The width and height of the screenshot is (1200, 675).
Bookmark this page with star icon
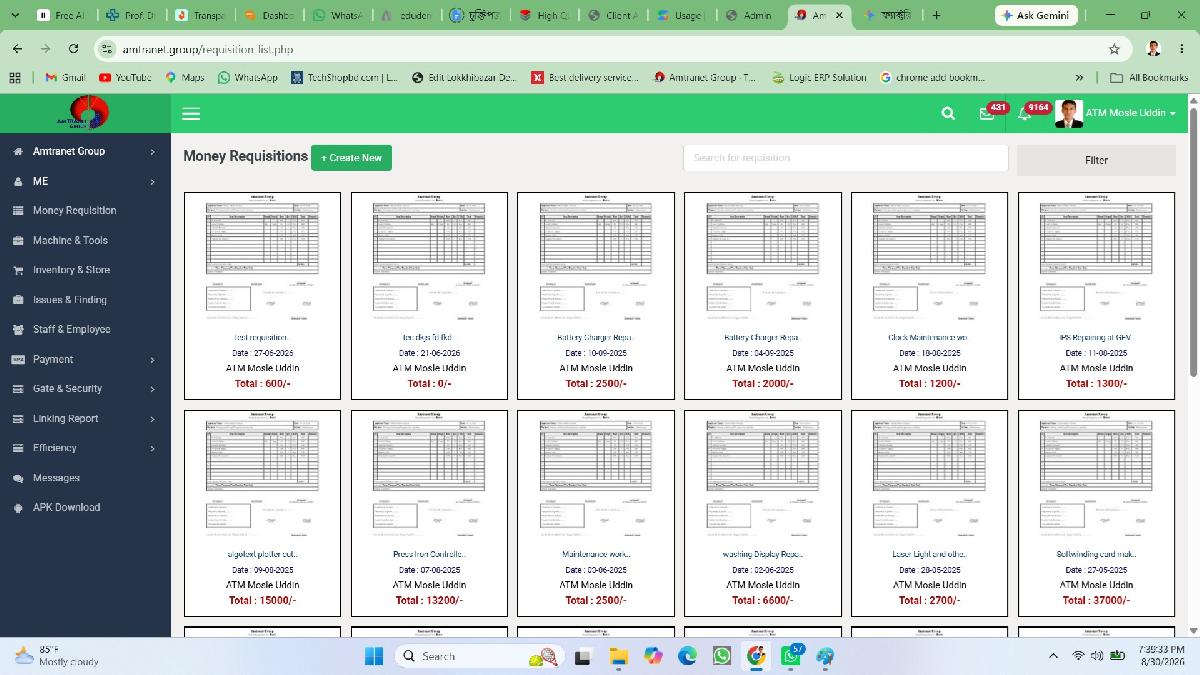[x=1114, y=48]
